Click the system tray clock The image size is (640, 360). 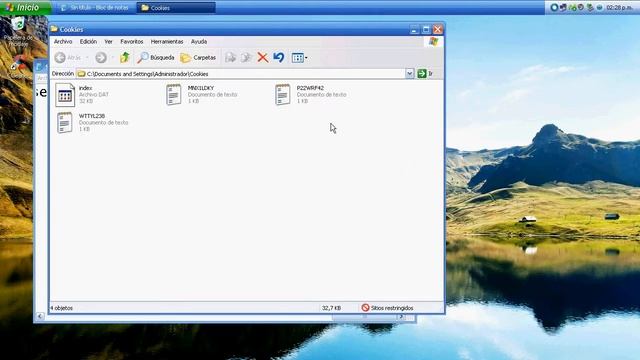click(x=619, y=7)
